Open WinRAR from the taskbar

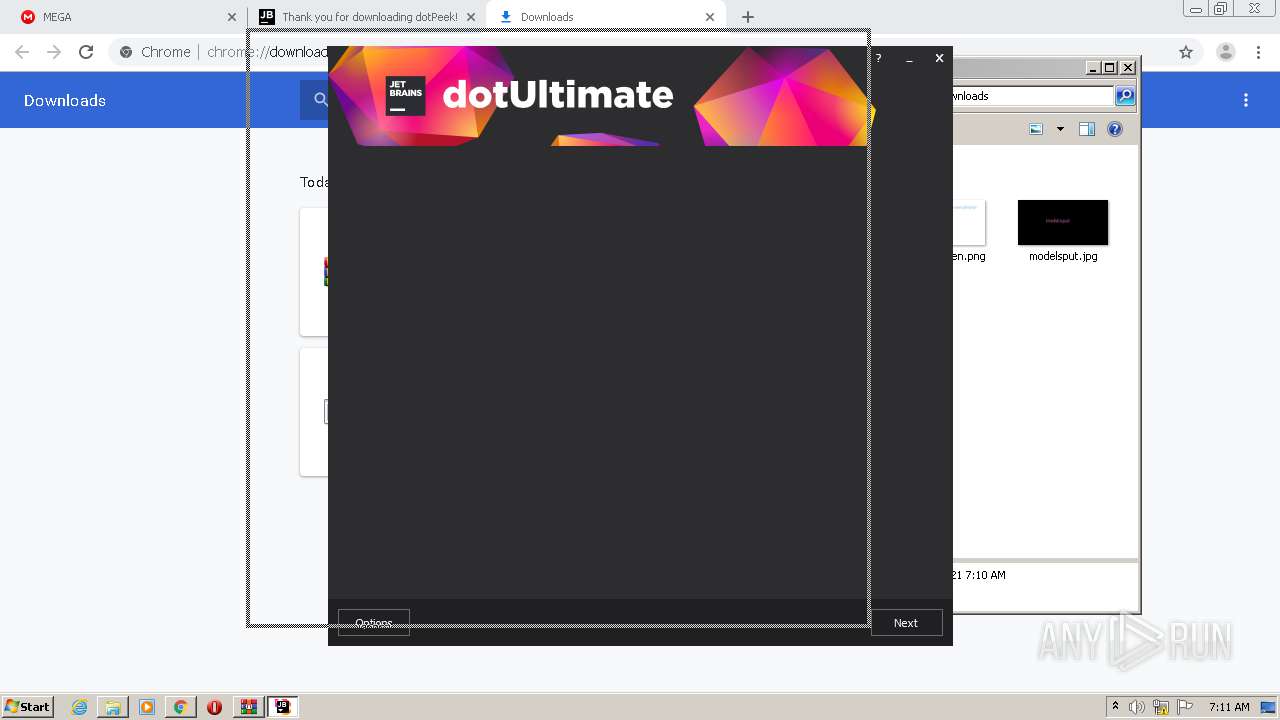[249, 707]
